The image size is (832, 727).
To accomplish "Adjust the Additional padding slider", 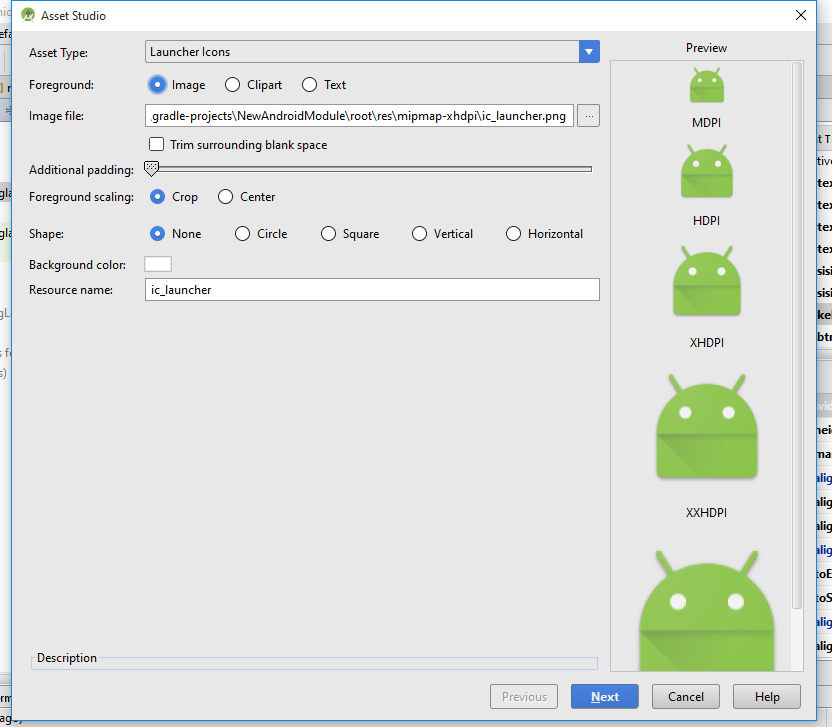I will pos(152,168).
